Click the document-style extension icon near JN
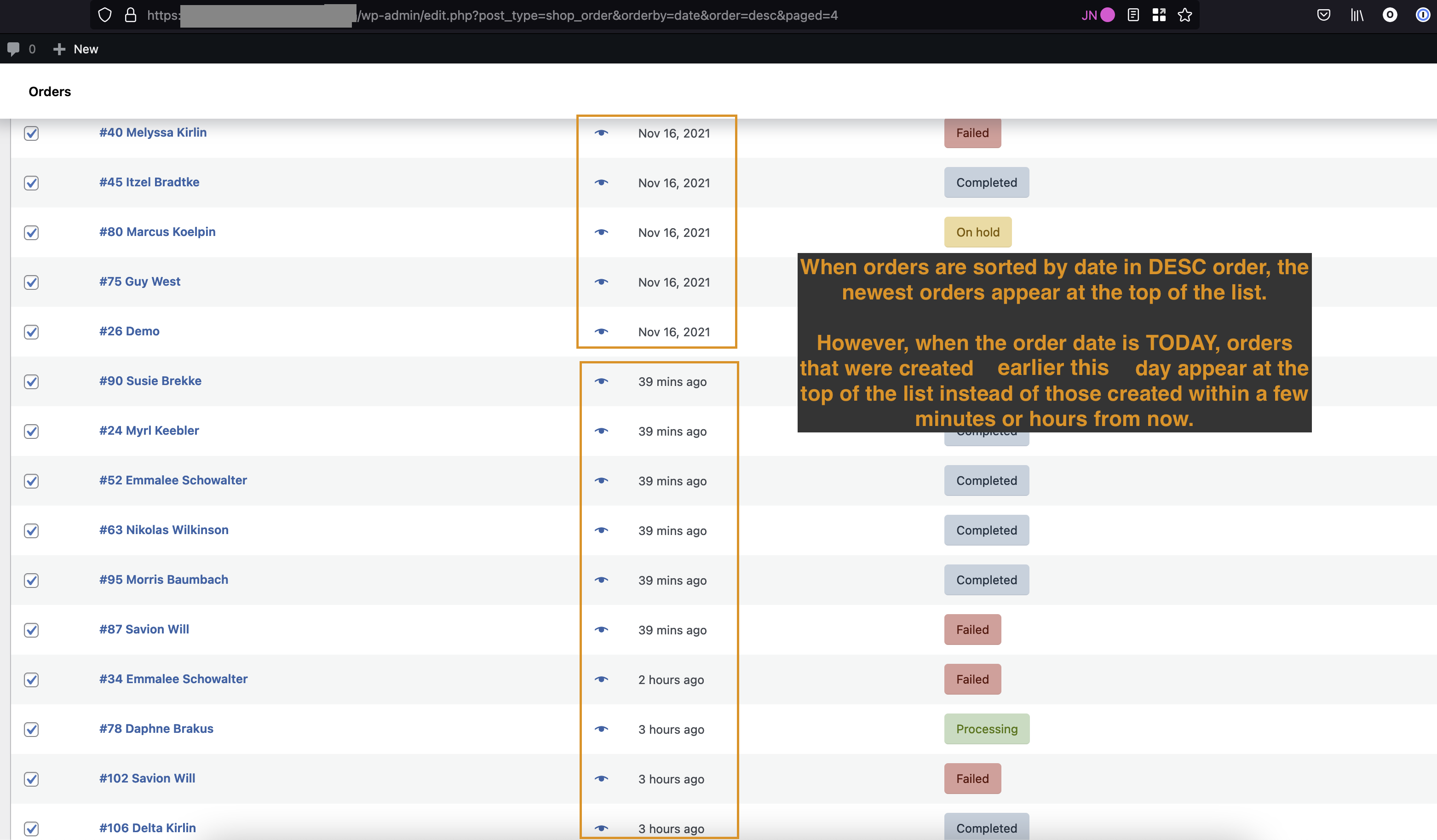1437x840 pixels. (1133, 15)
